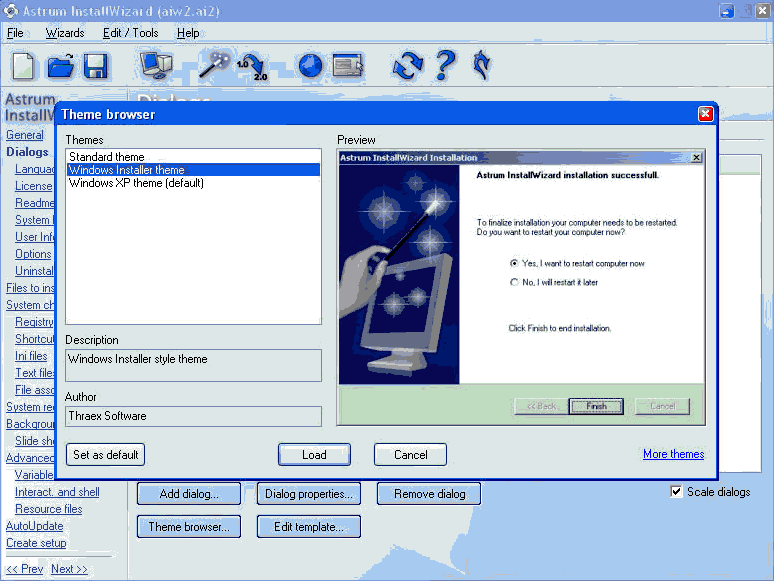Viewport: 774px width, 581px height.
Task: Open the General sidebar link
Action: coord(25,135)
